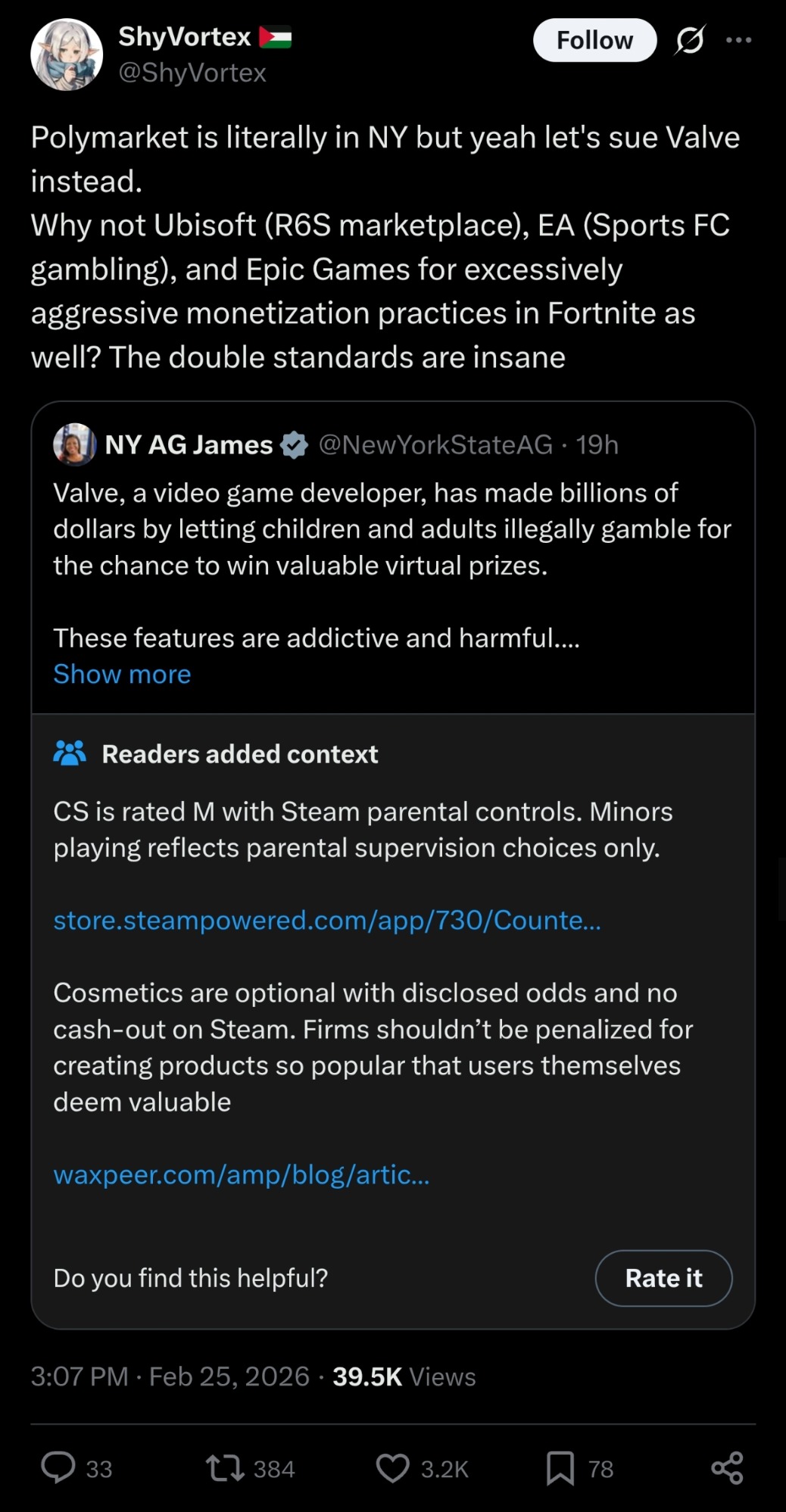This screenshot has width=786, height=1512.
Task: Open ShyVortex profile avatar
Action: pyautogui.click(x=67, y=55)
